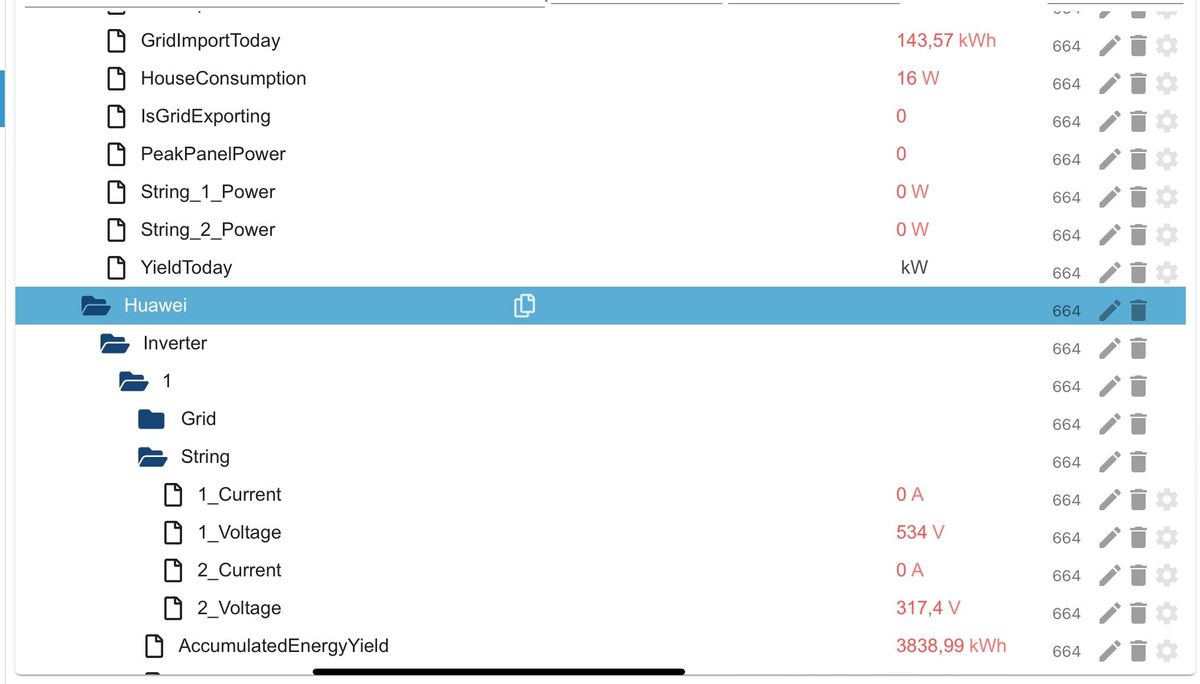Collapse the String folder
The height and width of the screenshot is (684, 1200).
click(x=152, y=457)
